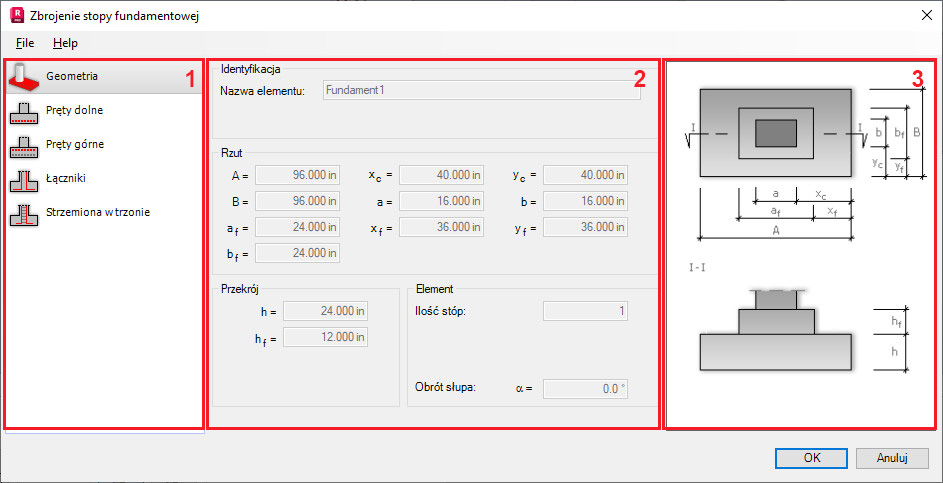
Task: Click the Pręty górne reinforcement icon
Action: point(24,146)
